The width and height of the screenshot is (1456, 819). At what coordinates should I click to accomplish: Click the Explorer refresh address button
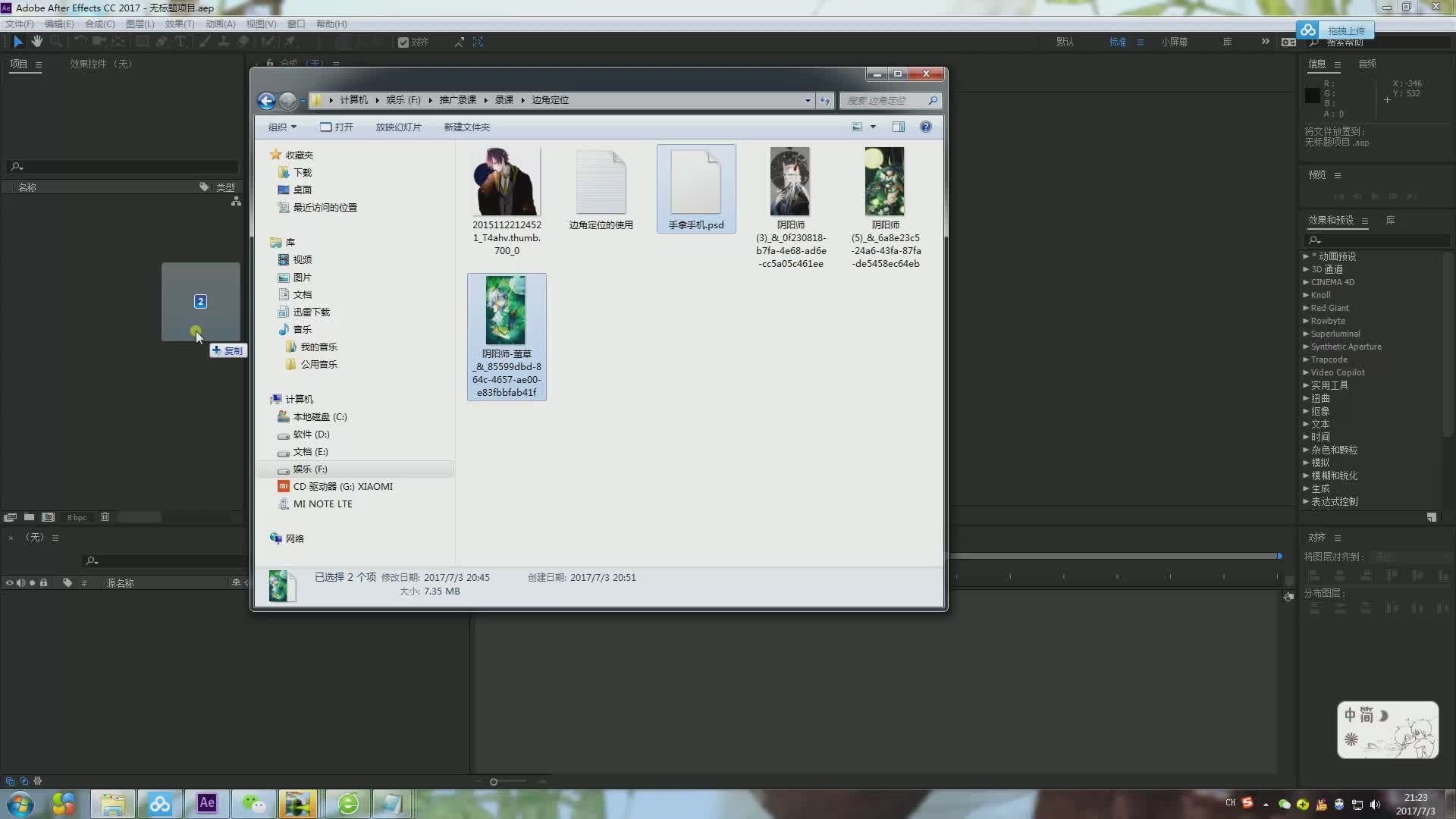click(x=825, y=100)
